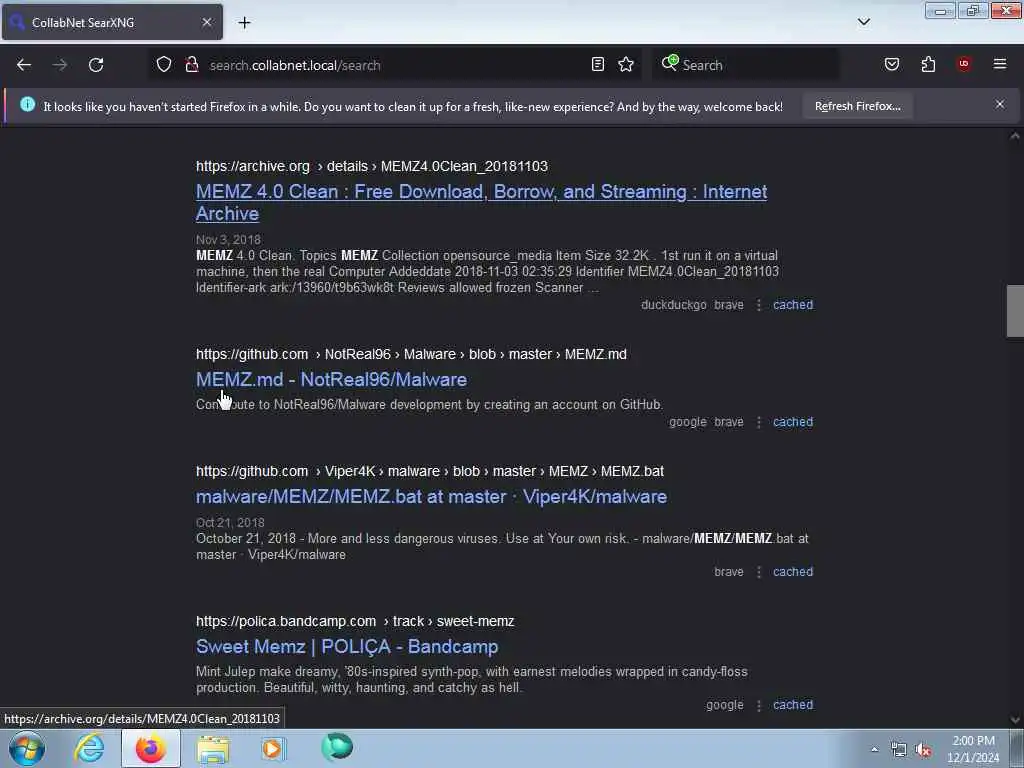
Task: Go back to the previous page
Action: click(24, 65)
